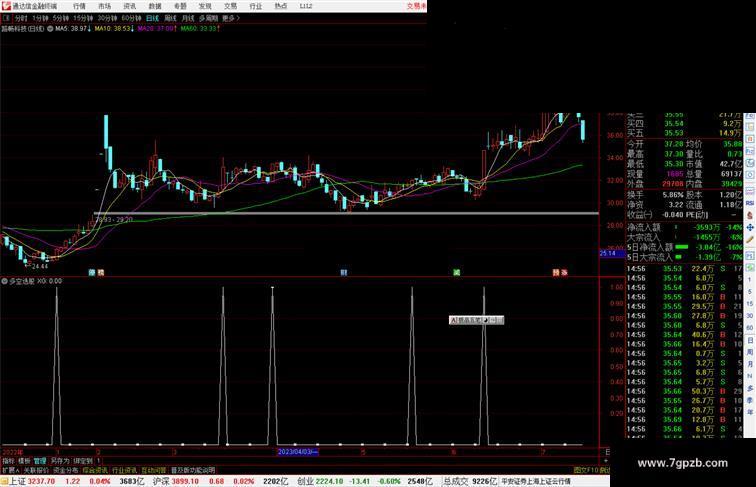Select the 月 sidebar period shortcut

750,365
